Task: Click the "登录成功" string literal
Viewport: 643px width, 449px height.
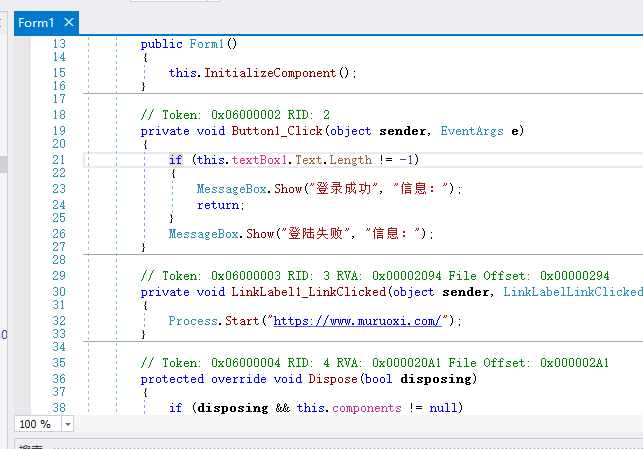Action: point(344,189)
